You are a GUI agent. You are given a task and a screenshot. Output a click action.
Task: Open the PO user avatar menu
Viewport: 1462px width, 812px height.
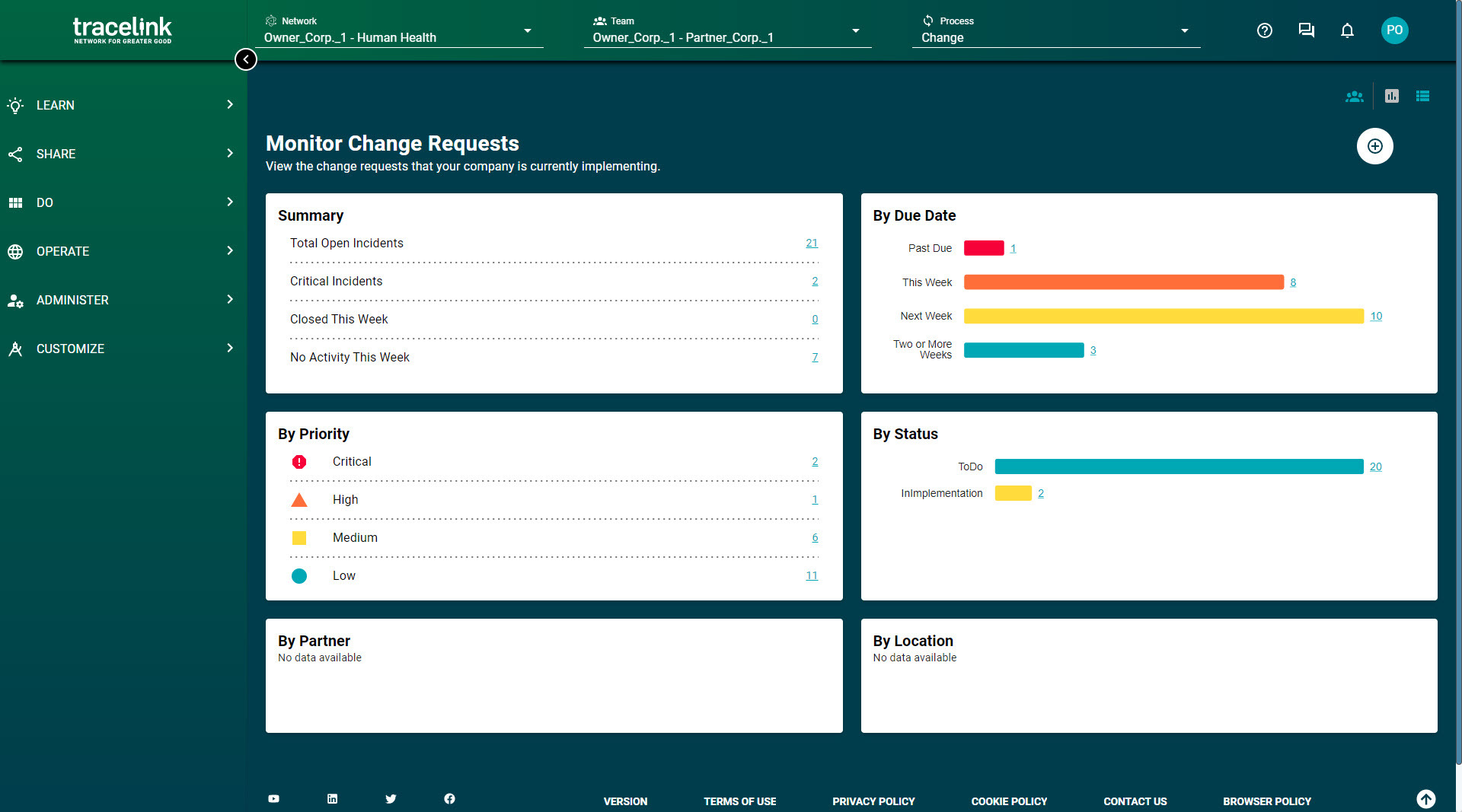(1394, 30)
